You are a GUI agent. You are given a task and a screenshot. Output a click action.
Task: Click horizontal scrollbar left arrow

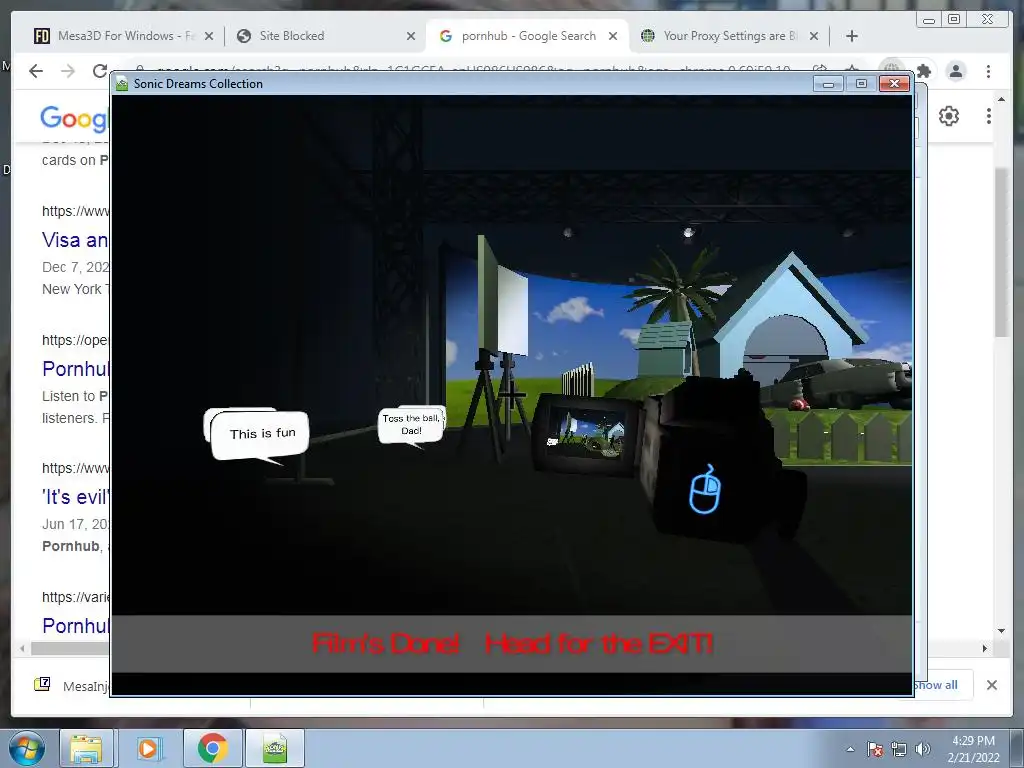pyautogui.click(x=23, y=648)
